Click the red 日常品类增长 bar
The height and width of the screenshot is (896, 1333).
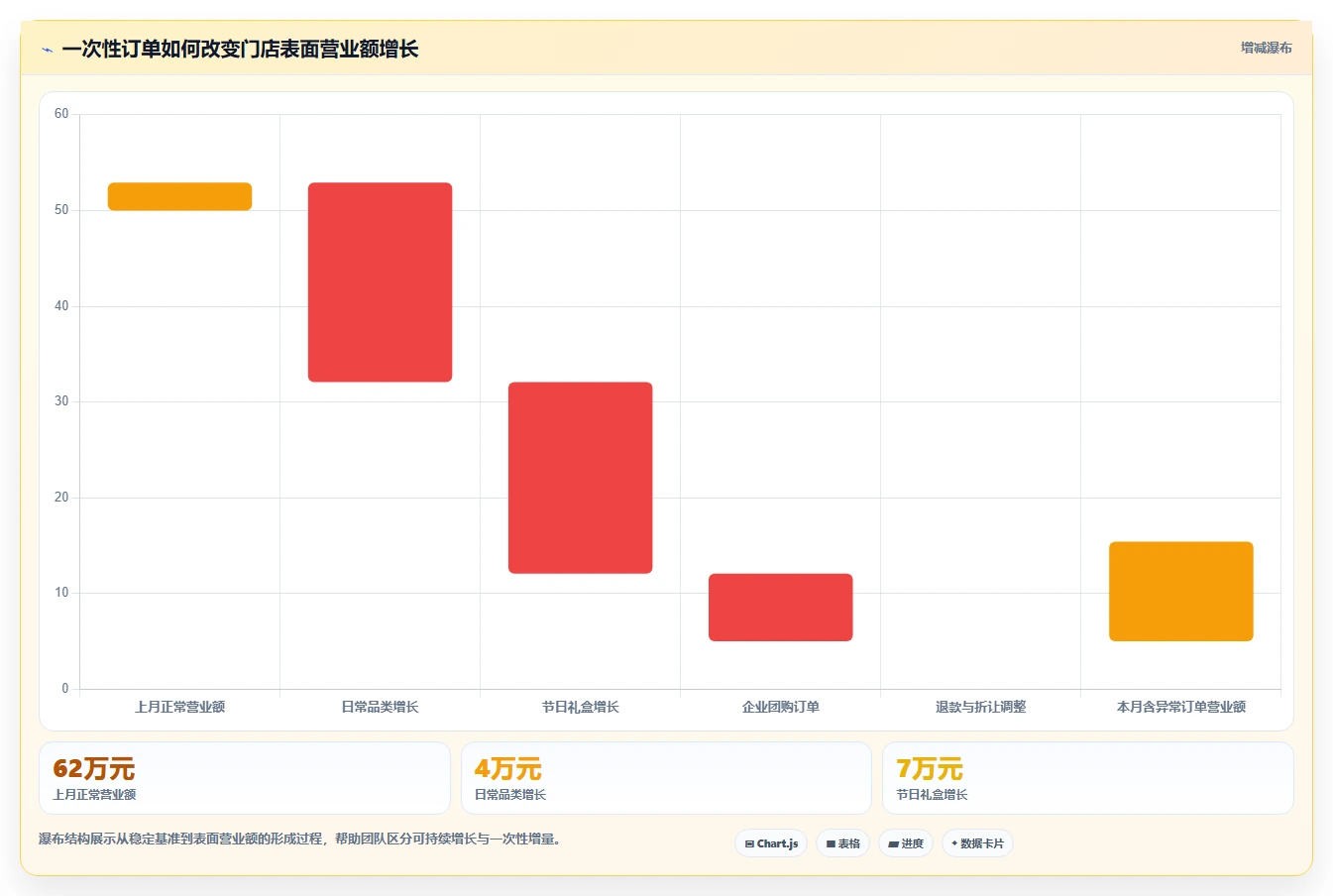coord(380,281)
